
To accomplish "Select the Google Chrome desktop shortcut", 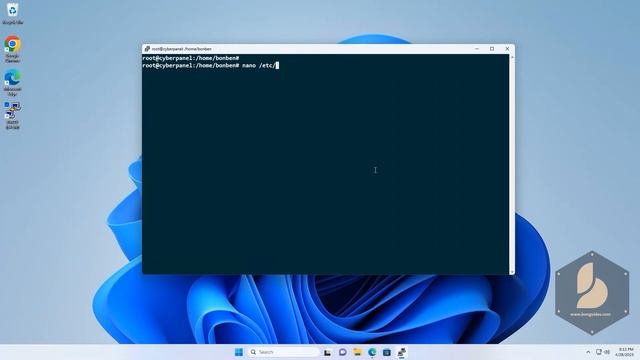I will (x=12, y=49).
